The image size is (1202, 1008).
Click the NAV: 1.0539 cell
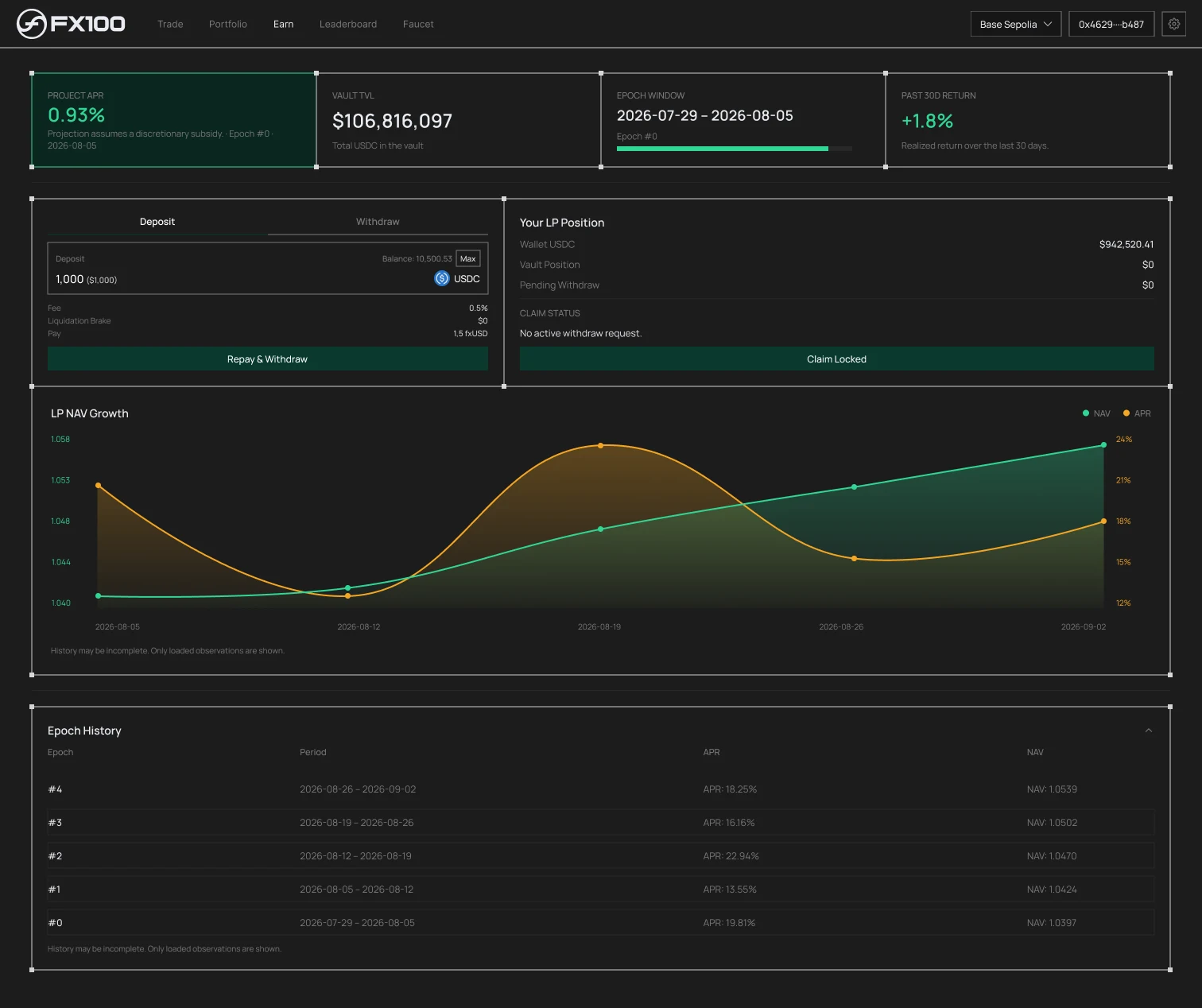(1052, 789)
